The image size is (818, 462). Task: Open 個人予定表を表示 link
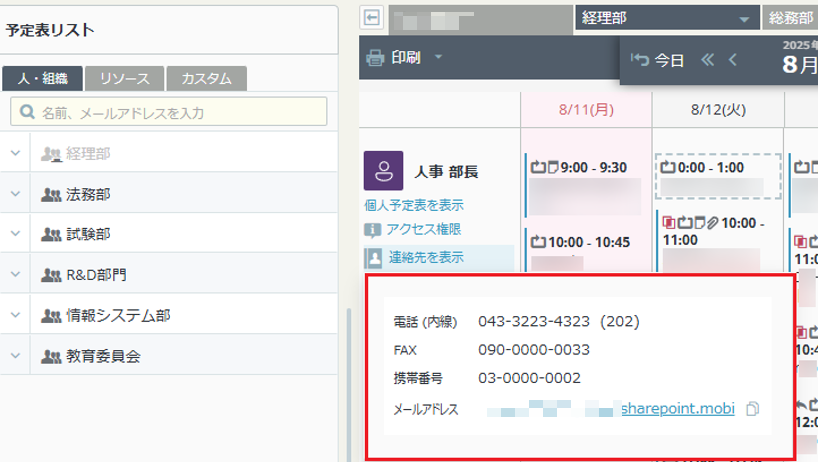(x=414, y=205)
